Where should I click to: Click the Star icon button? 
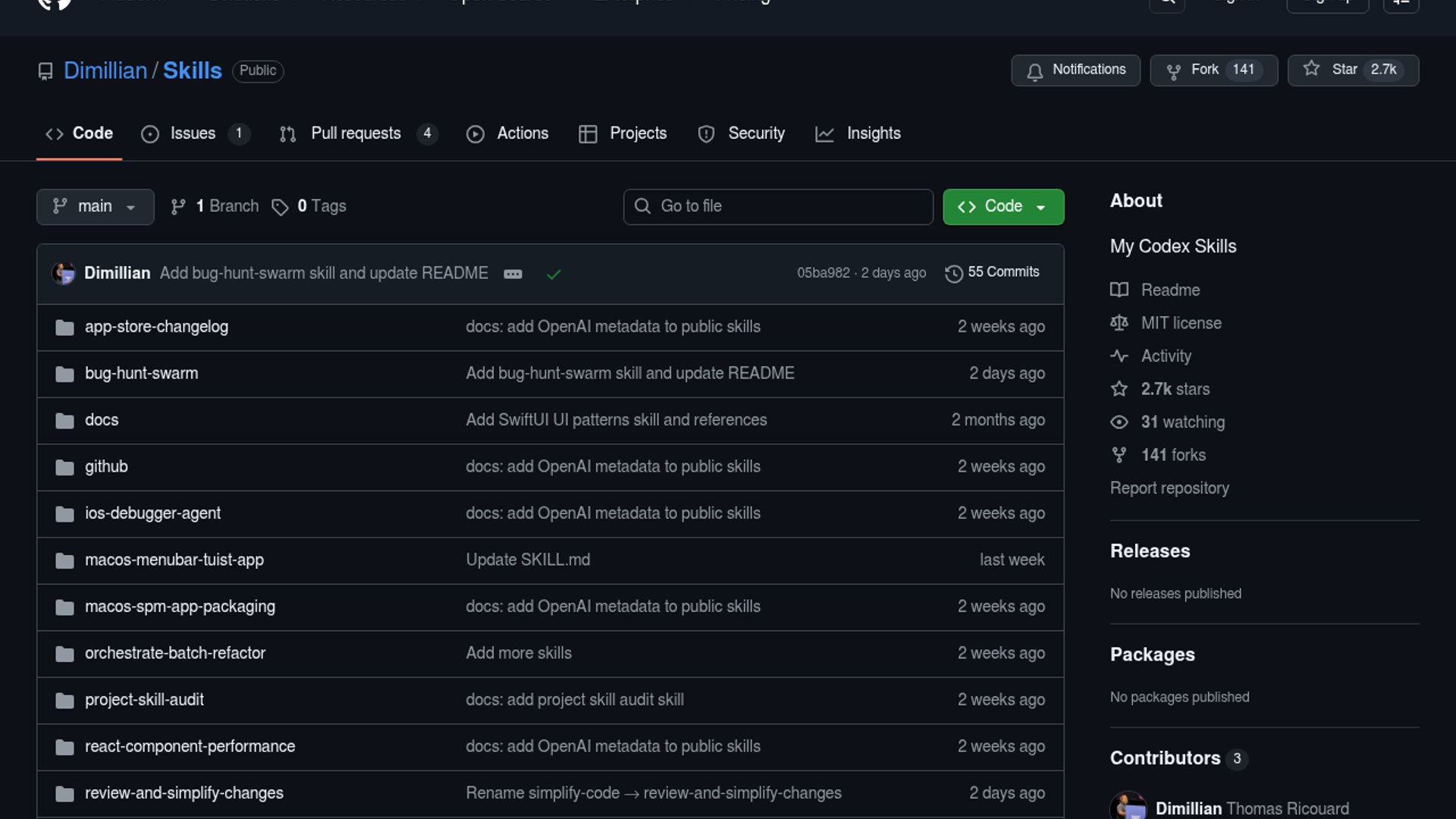1311,69
